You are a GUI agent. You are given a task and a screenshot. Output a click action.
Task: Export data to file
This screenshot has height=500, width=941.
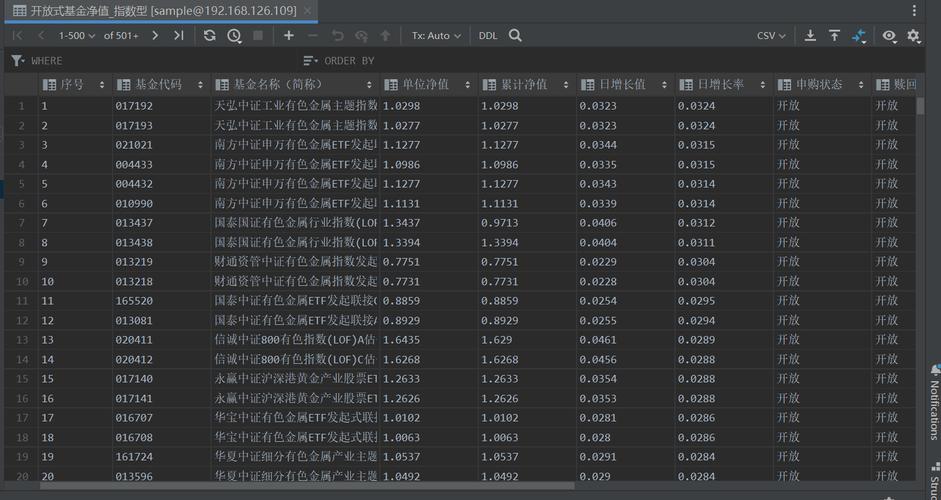810,35
